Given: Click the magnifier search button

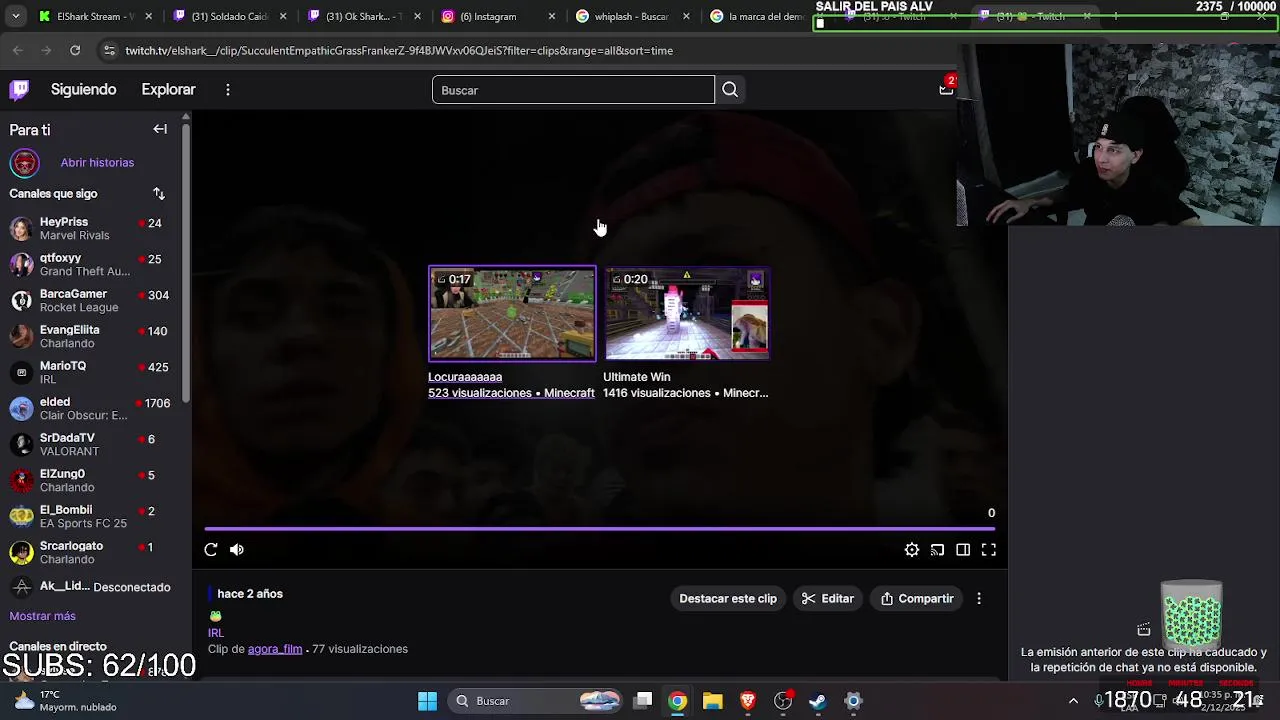Looking at the screenshot, I should [x=730, y=90].
